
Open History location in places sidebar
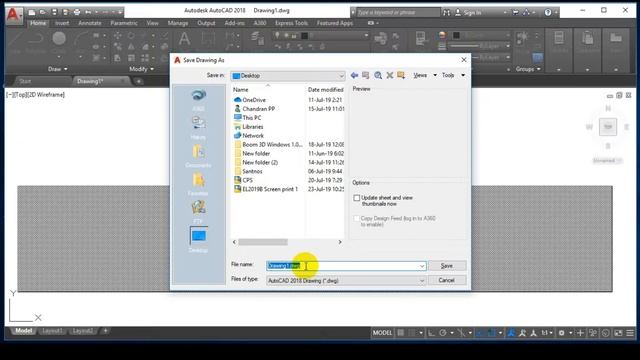tap(198, 128)
